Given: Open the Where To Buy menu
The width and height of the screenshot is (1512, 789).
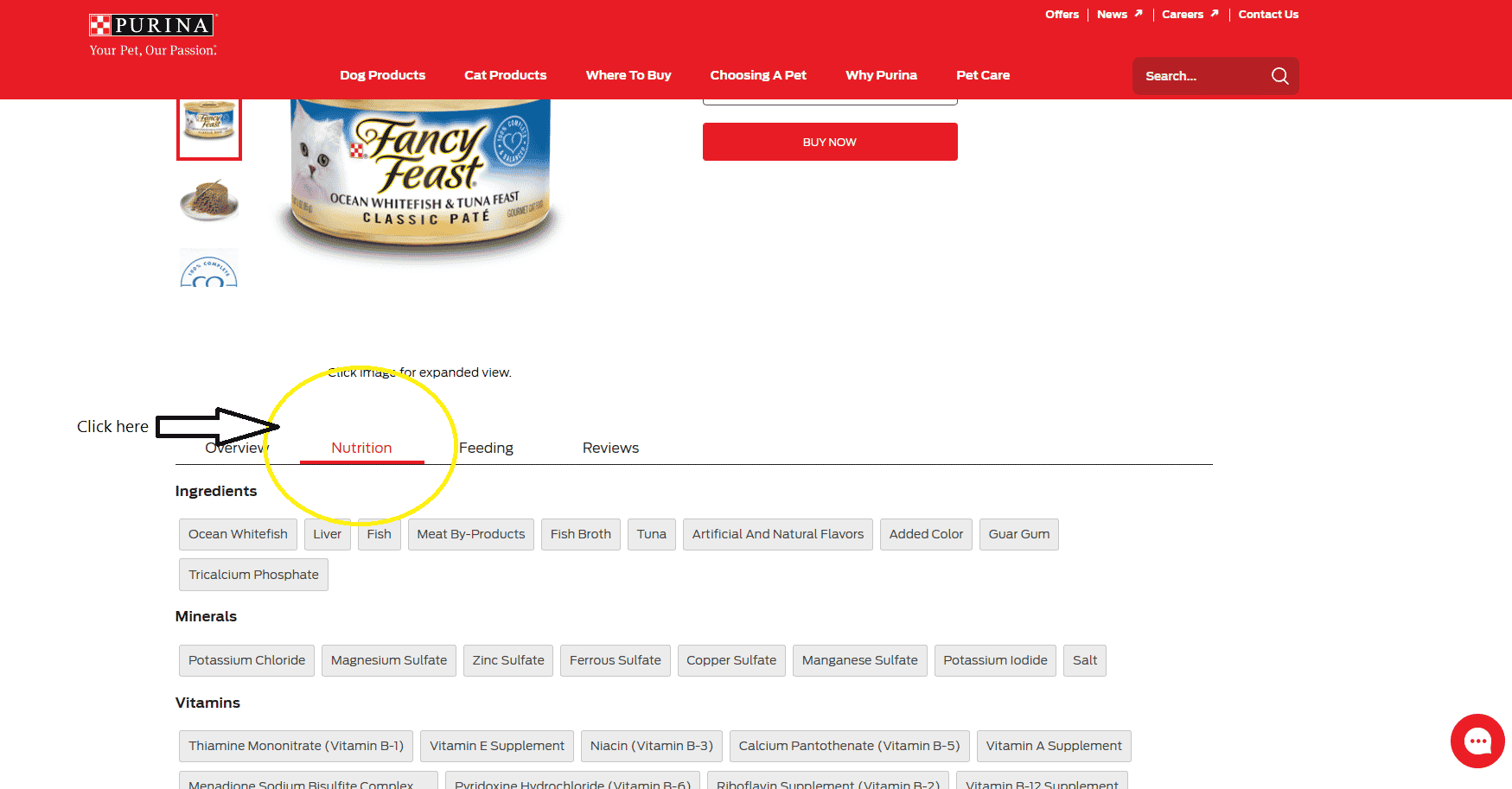Looking at the screenshot, I should tap(628, 75).
